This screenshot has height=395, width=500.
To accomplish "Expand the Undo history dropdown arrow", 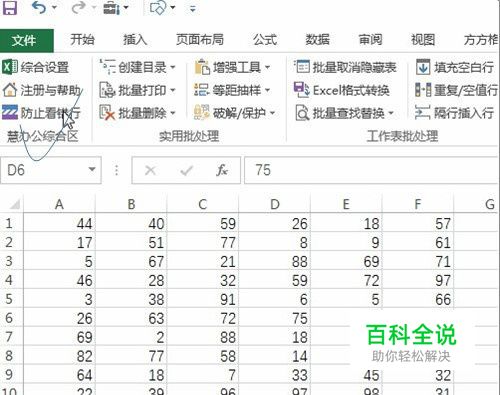I will (x=54, y=7).
